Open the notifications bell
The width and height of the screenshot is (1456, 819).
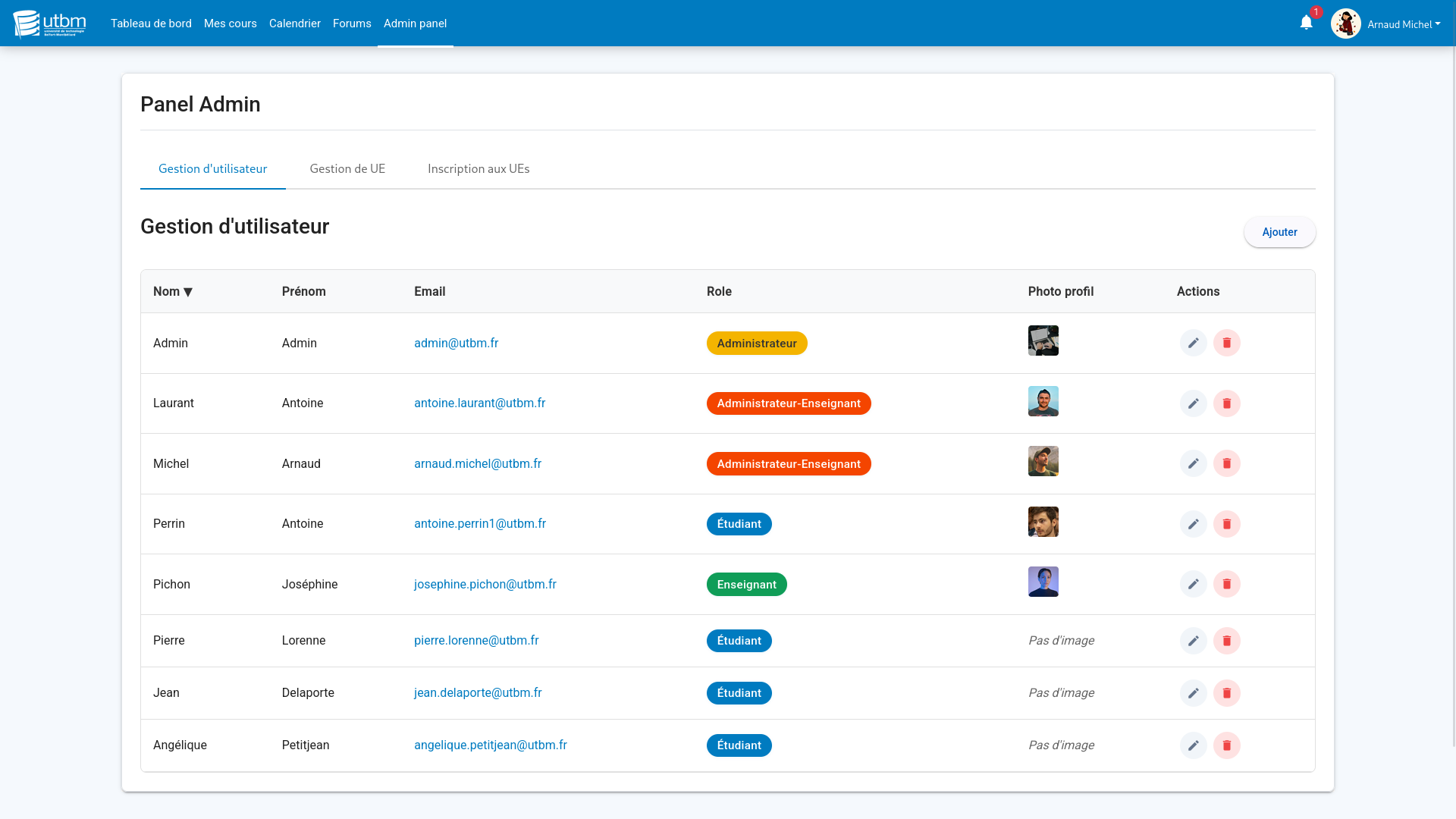pos(1305,23)
